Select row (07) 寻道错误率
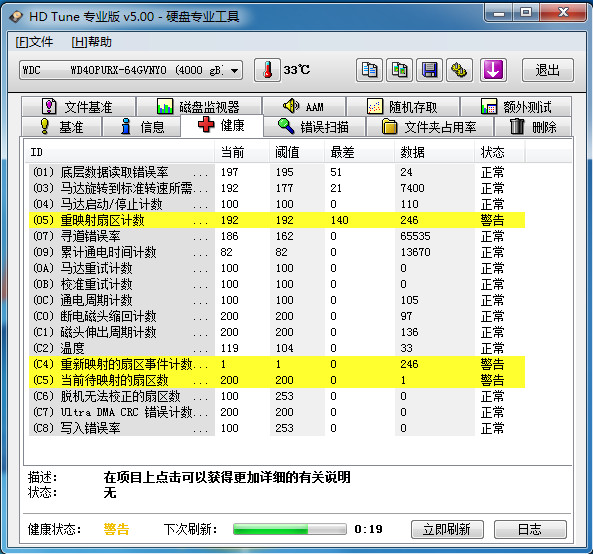 [x=277, y=236]
